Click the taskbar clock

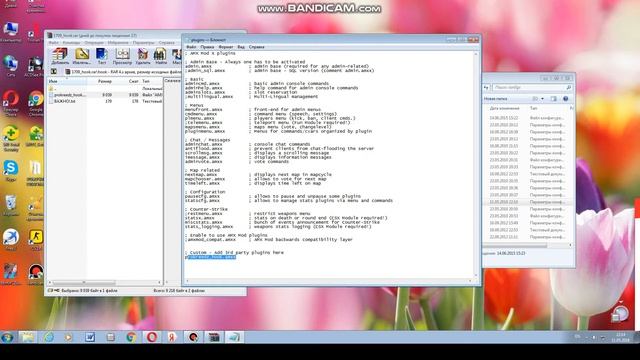[620, 337]
